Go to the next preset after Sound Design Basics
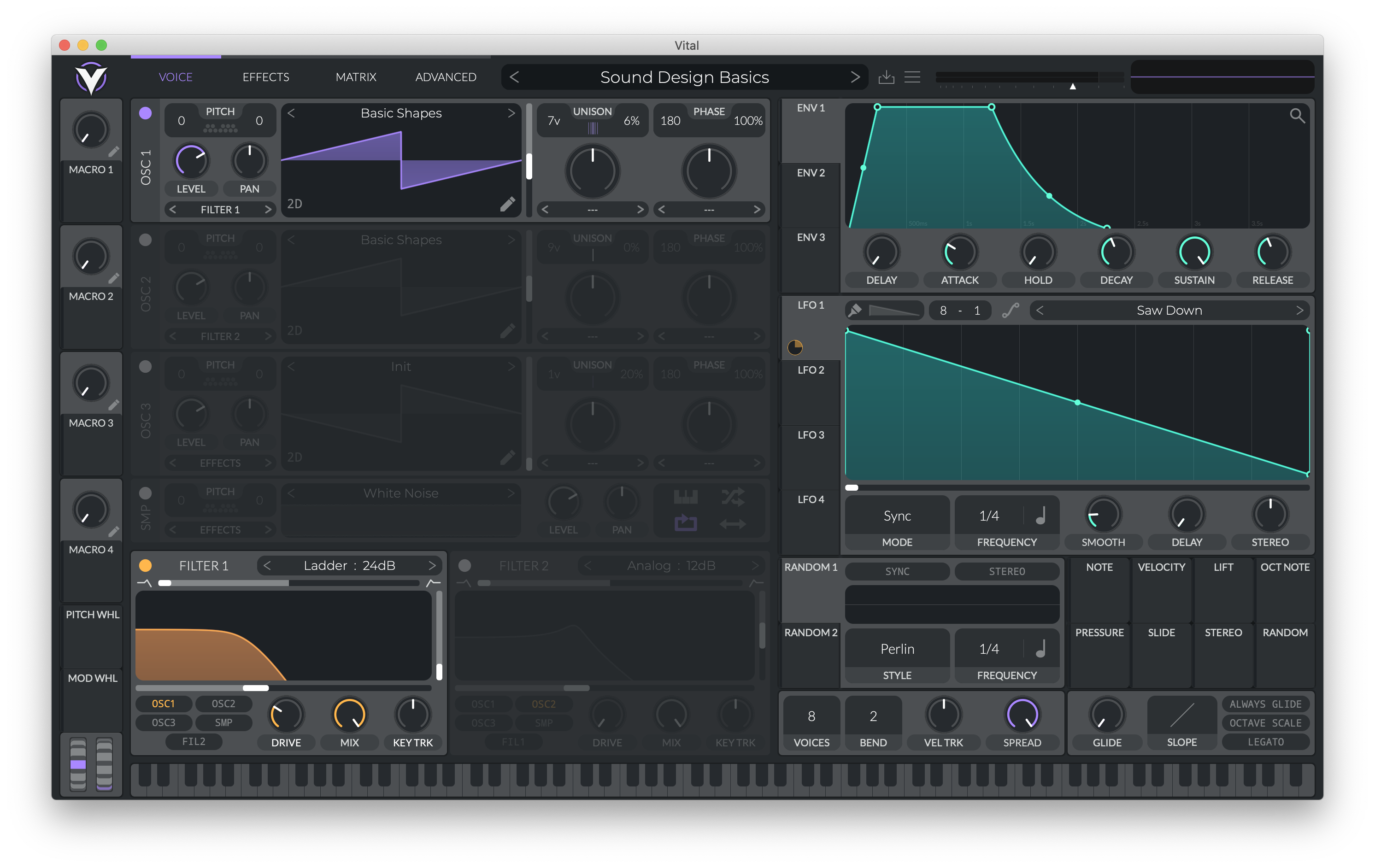1375x868 pixels. [855, 77]
